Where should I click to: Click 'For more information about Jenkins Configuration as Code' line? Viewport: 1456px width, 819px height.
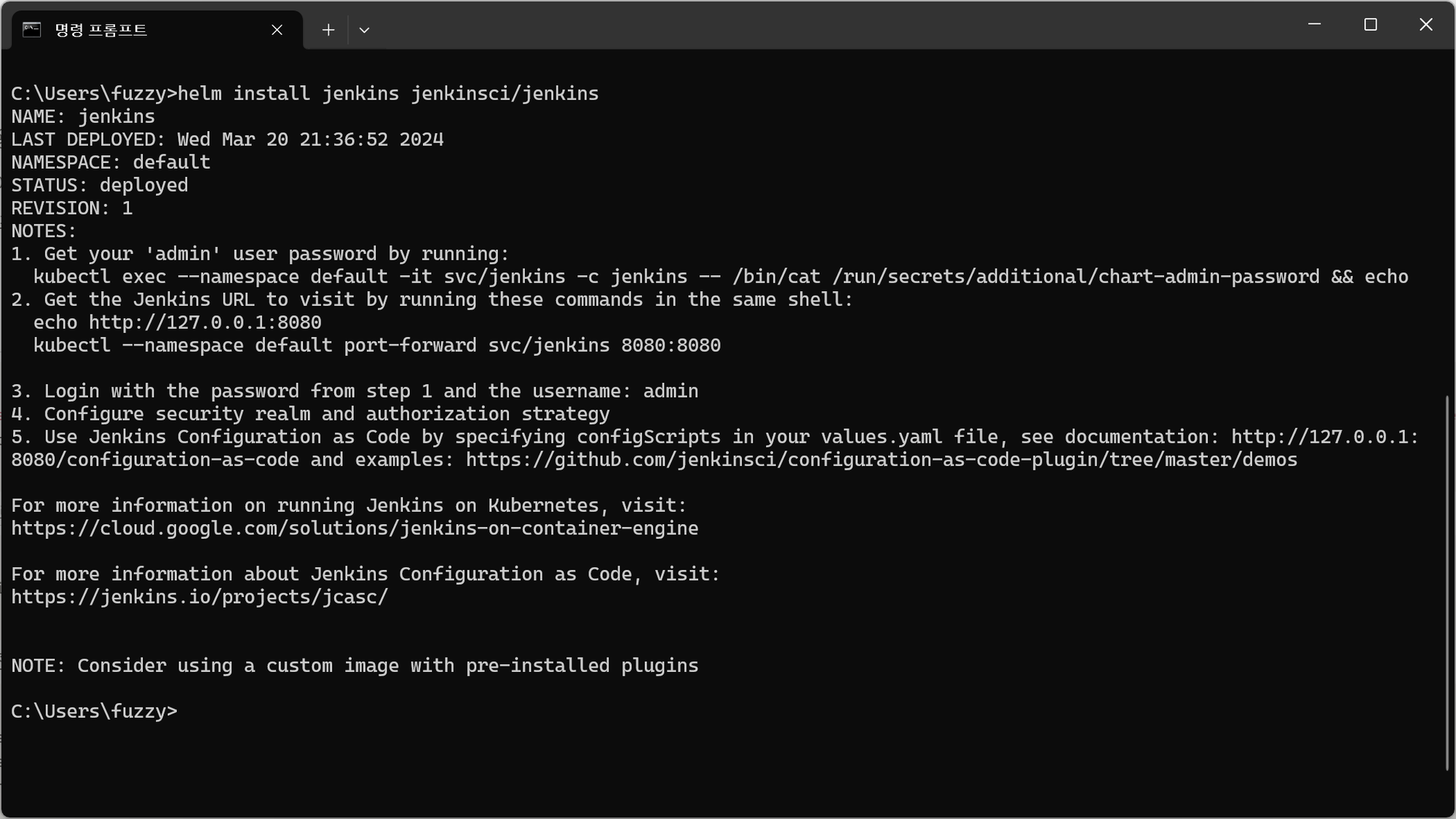pos(365,574)
